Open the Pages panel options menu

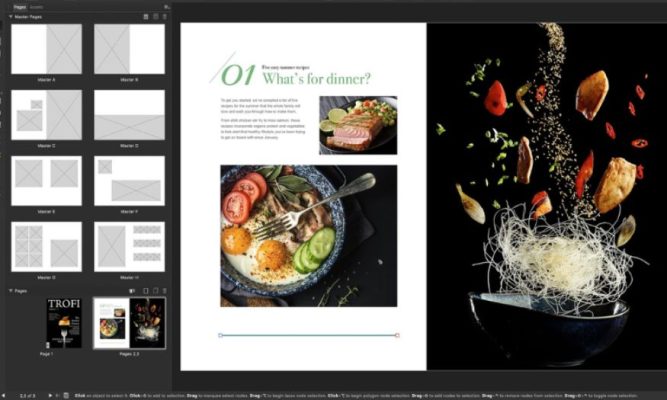click(x=166, y=6)
